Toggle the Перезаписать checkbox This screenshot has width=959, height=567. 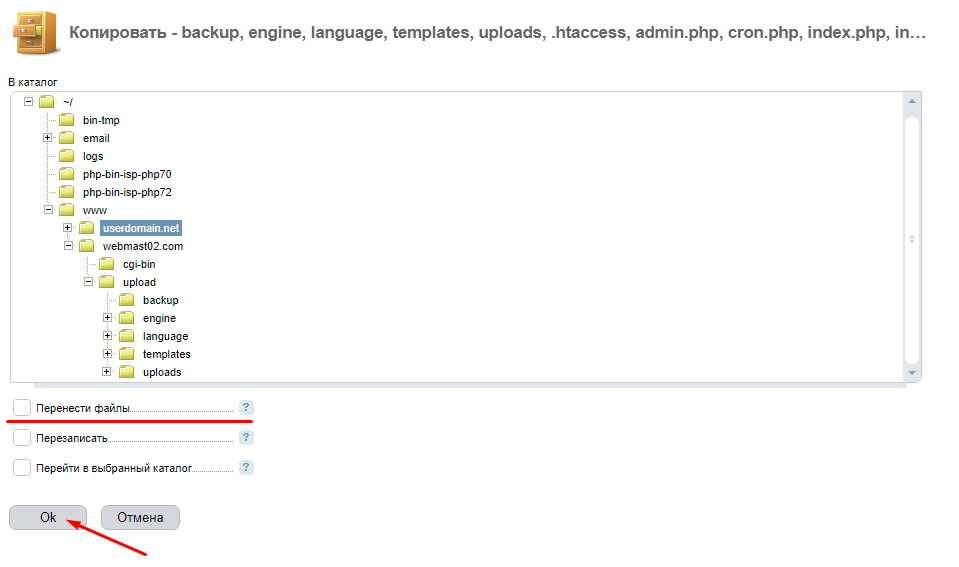(22, 438)
